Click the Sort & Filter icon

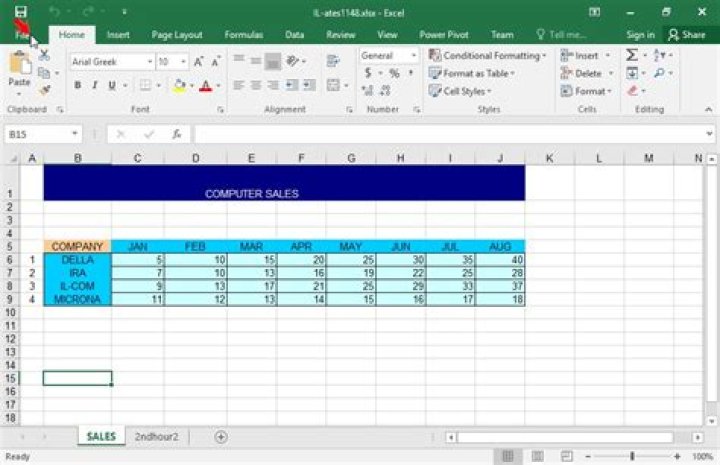point(659,55)
